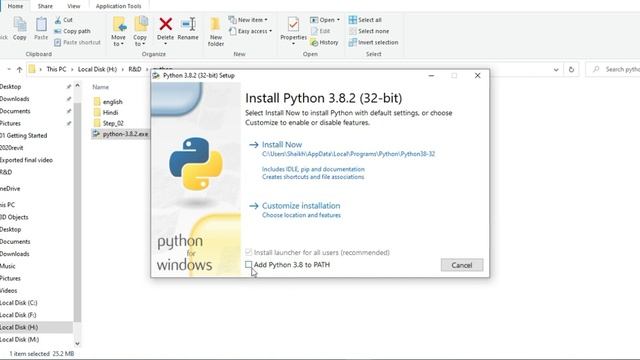Minimize the Python Setup window
The width and height of the screenshot is (640, 360).
[x=431, y=76]
